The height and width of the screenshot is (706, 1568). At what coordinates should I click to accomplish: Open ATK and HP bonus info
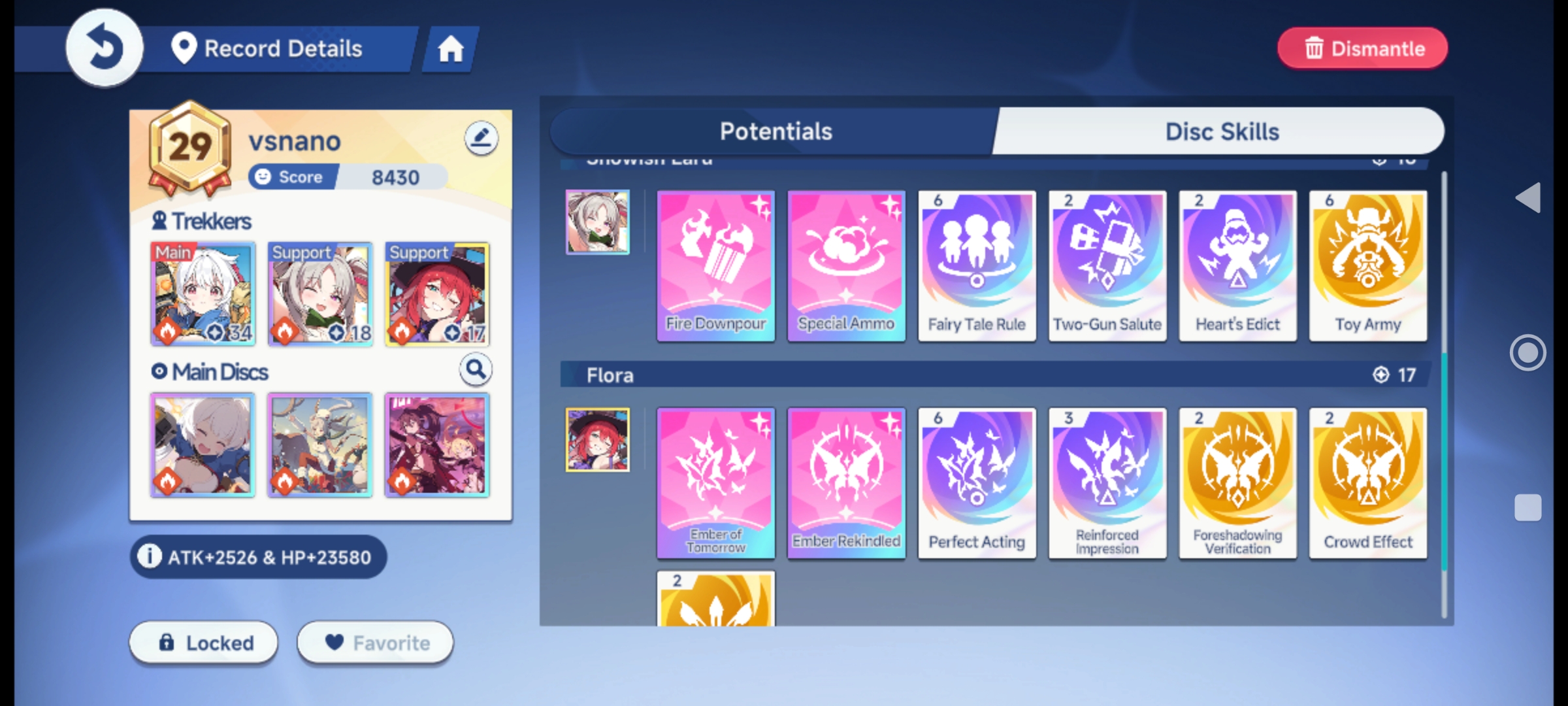(x=258, y=557)
